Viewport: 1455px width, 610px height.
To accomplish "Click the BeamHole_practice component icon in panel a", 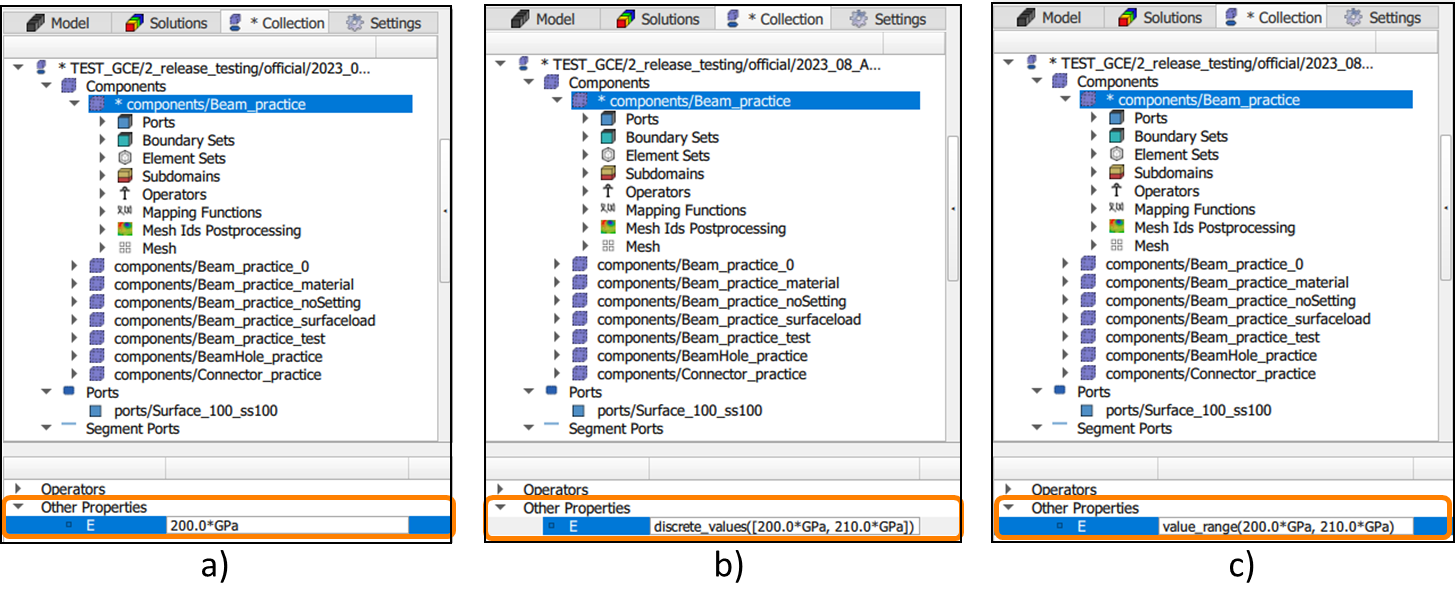I will 97,356.
